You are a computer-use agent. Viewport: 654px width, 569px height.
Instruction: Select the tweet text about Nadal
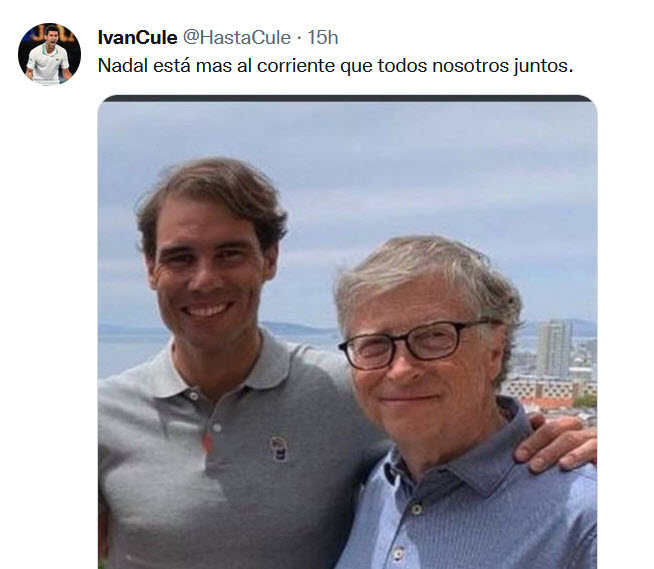[x=335, y=66]
